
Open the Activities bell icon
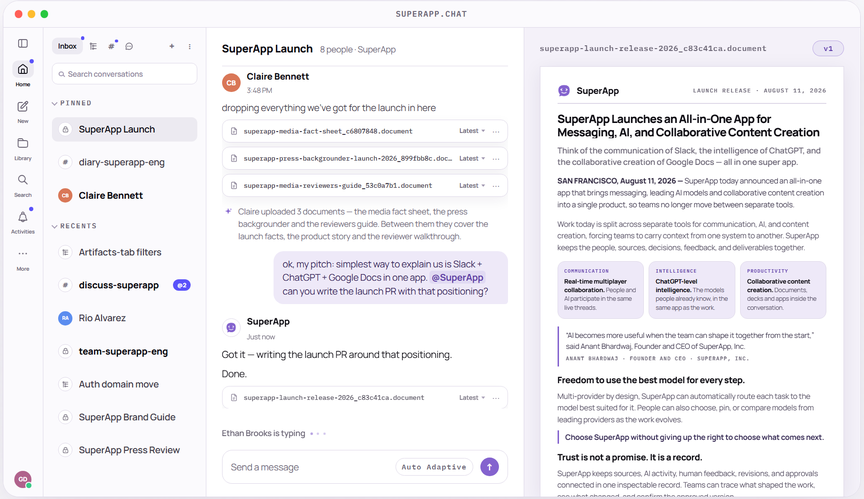pyautogui.click(x=23, y=217)
